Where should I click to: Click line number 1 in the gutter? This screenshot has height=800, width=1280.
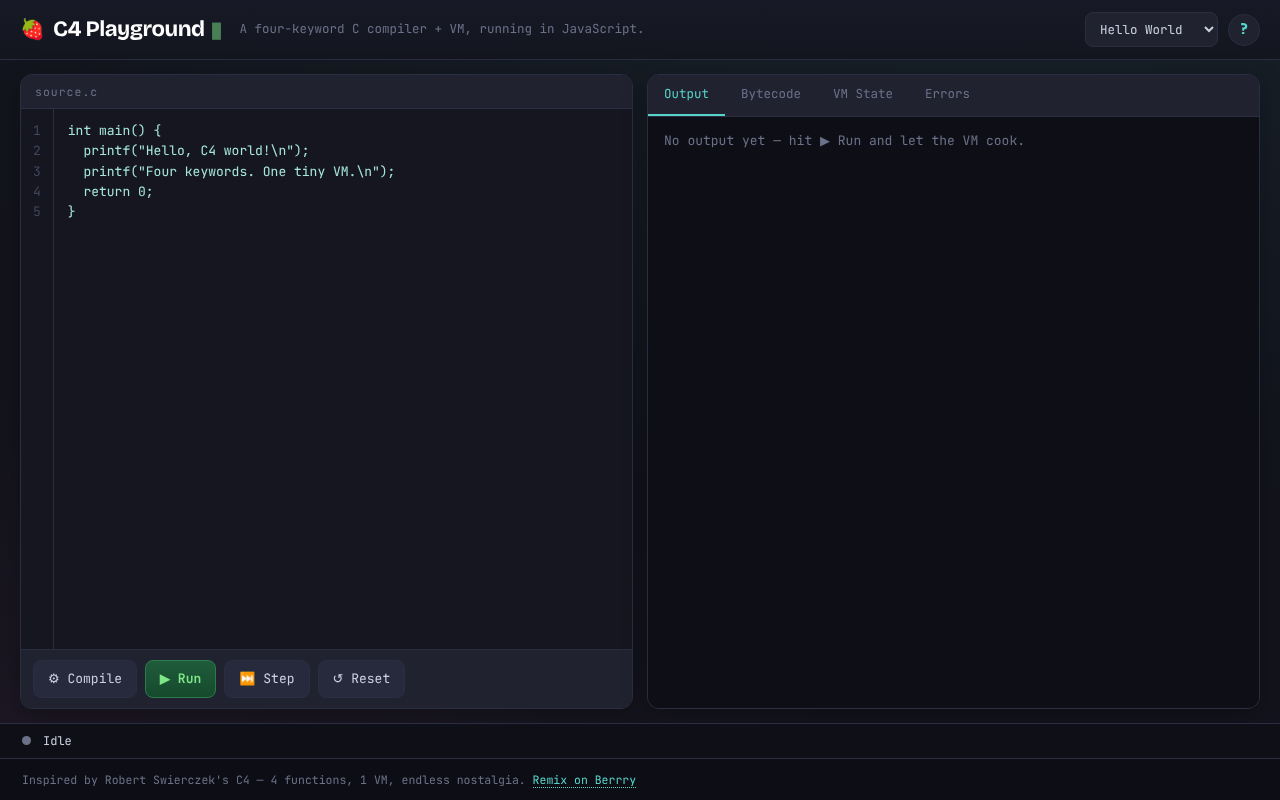[37, 131]
